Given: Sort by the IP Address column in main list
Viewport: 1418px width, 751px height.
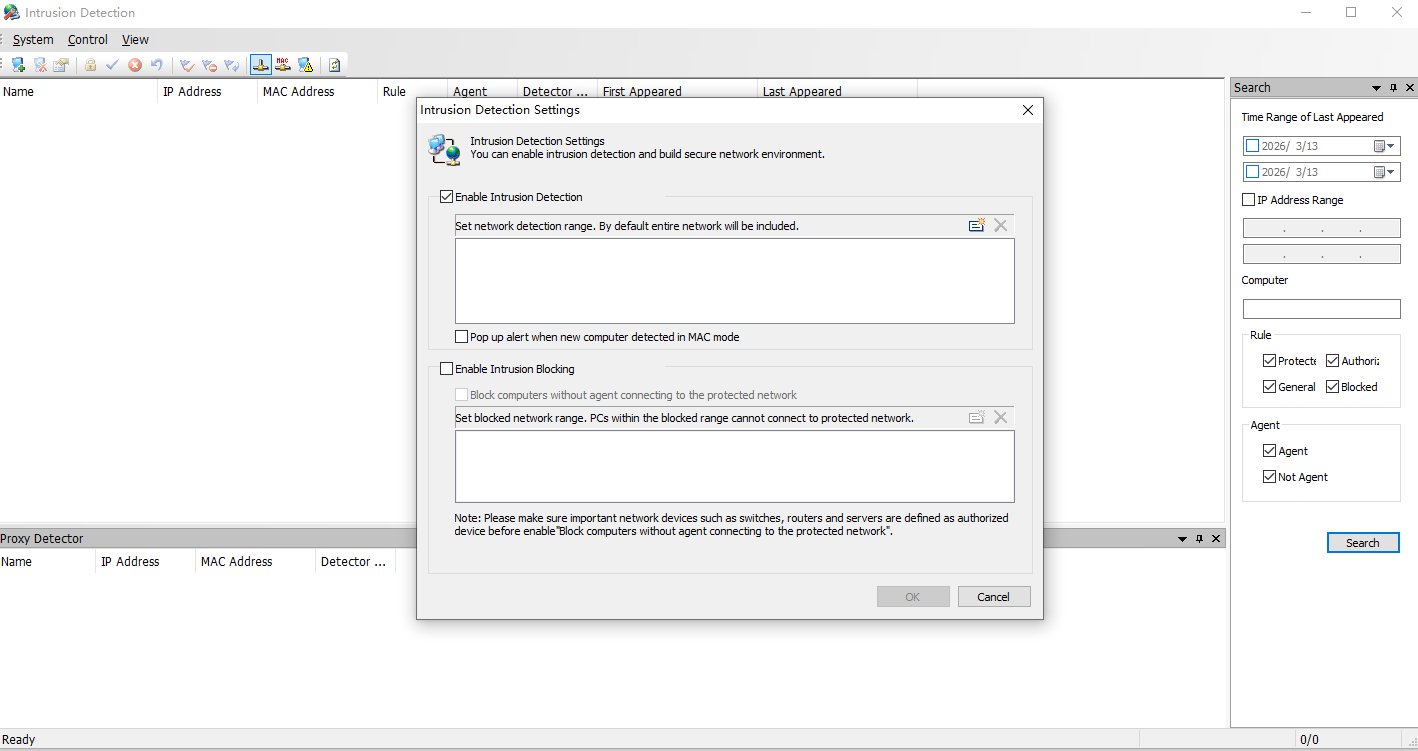Looking at the screenshot, I should click(208, 92).
